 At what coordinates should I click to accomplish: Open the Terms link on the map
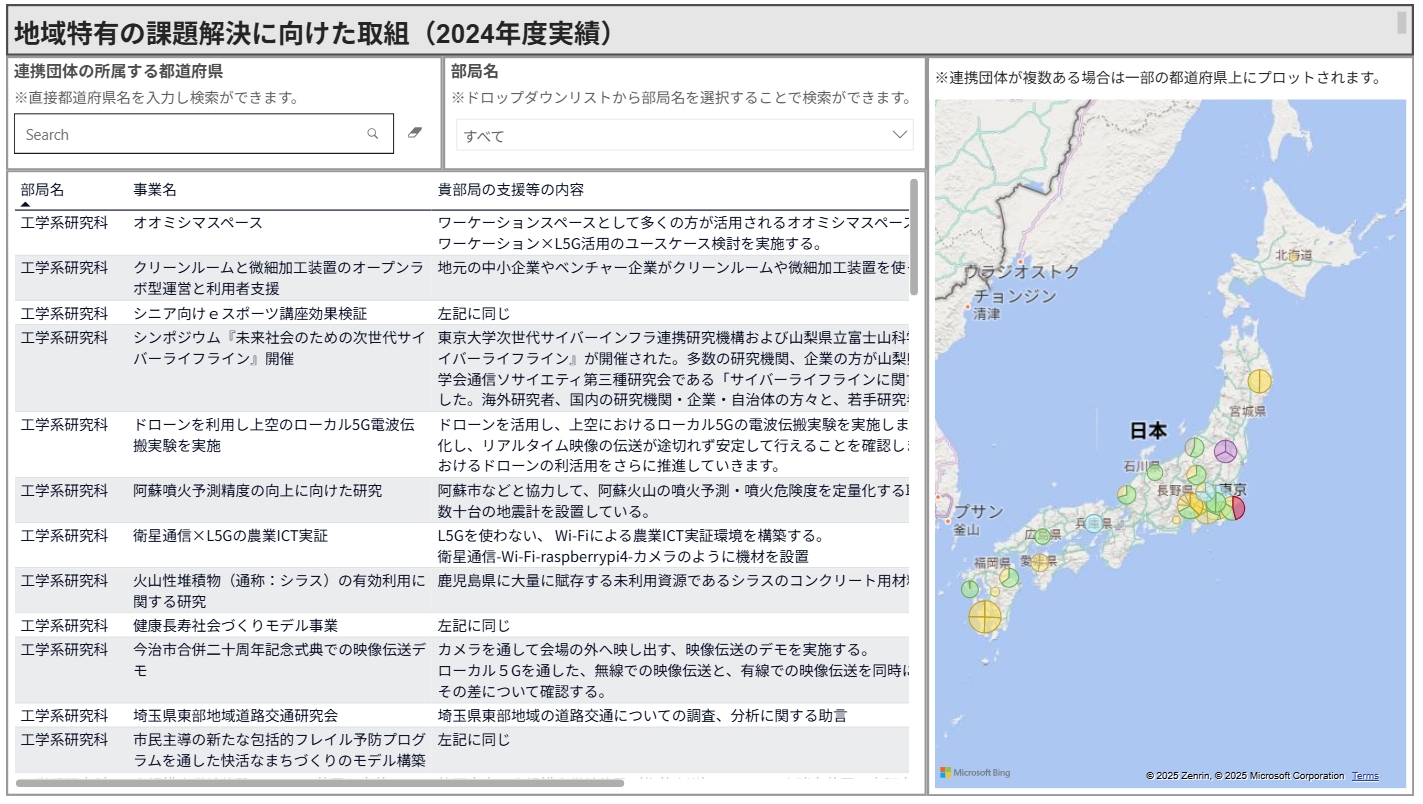[1364, 776]
